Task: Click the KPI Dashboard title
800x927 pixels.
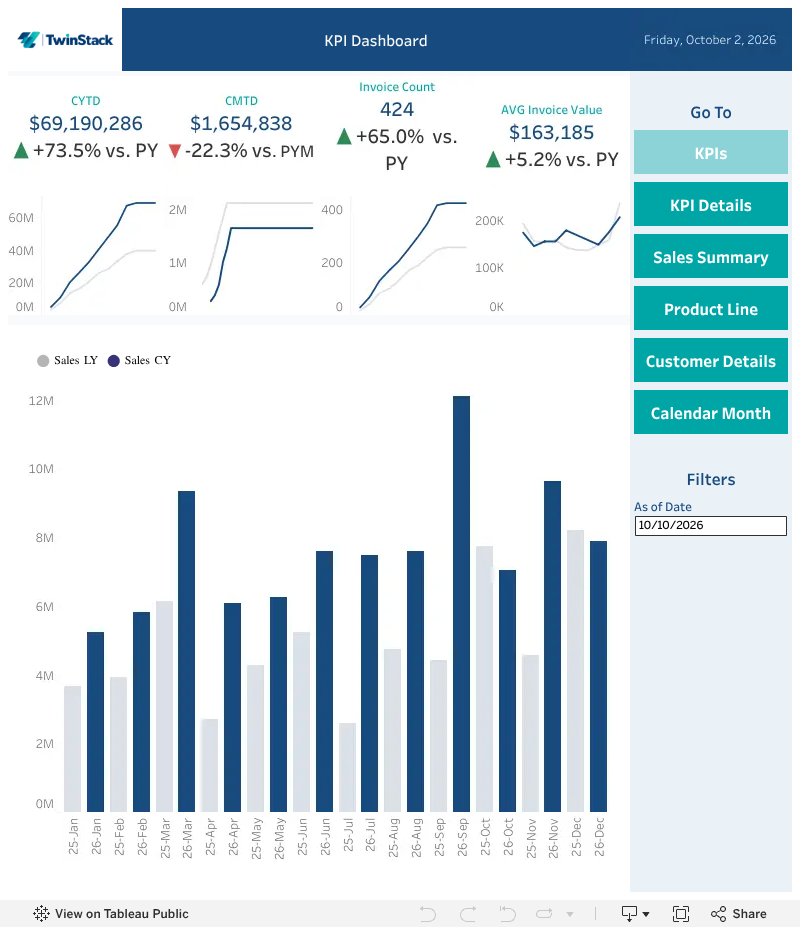Action: click(x=375, y=41)
